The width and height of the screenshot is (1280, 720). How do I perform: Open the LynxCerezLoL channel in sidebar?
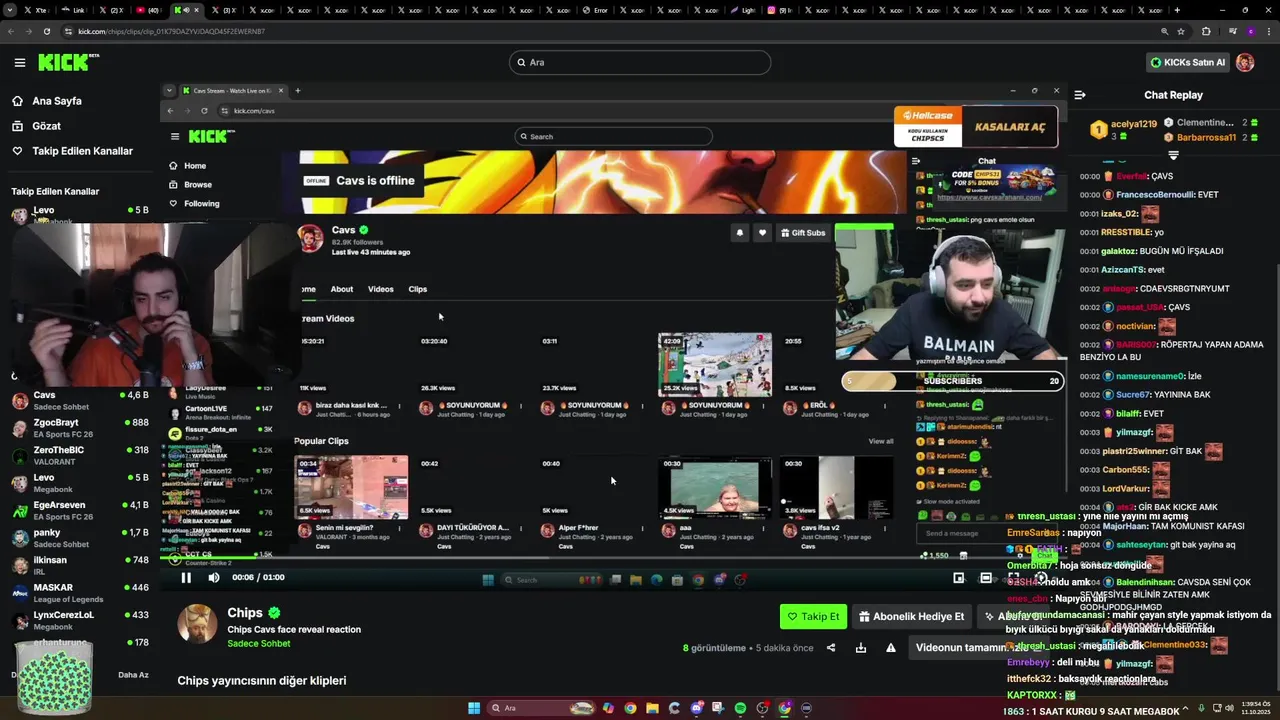coord(80,620)
